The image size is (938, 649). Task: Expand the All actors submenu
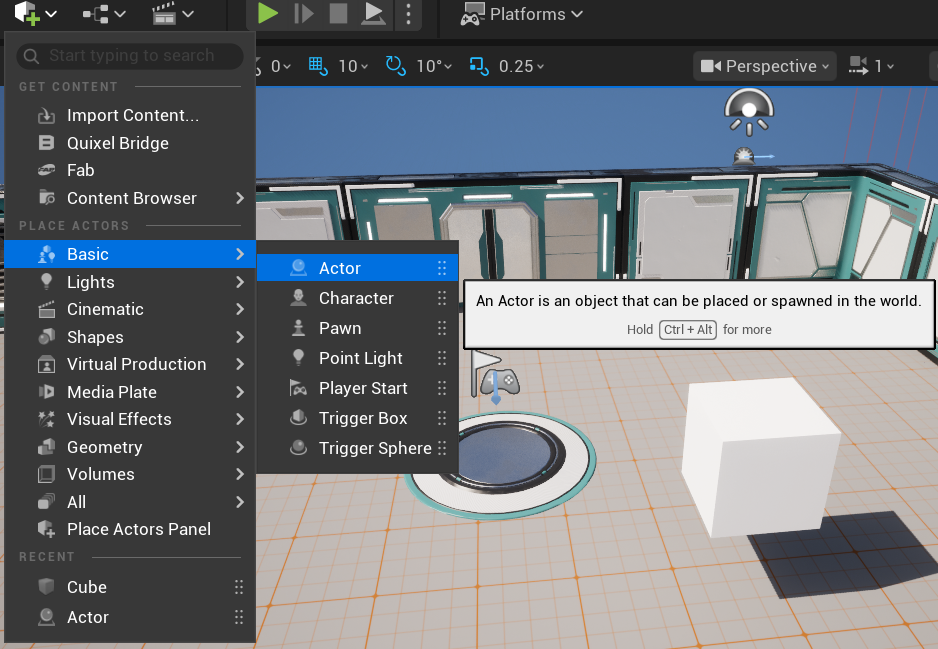tap(130, 502)
